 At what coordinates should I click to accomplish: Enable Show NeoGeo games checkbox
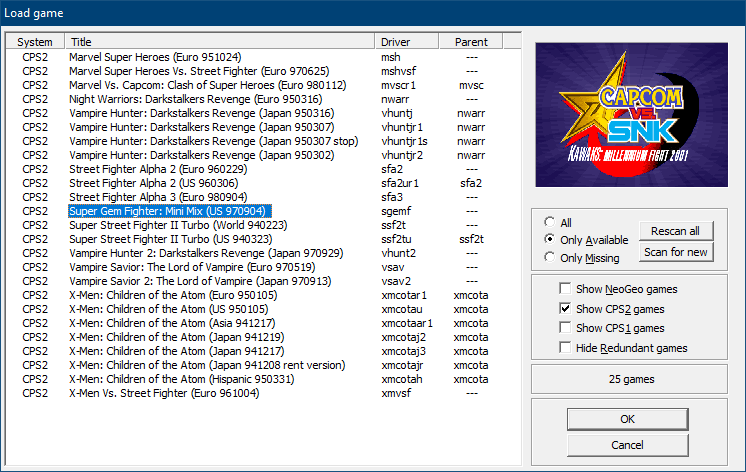[566, 289]
